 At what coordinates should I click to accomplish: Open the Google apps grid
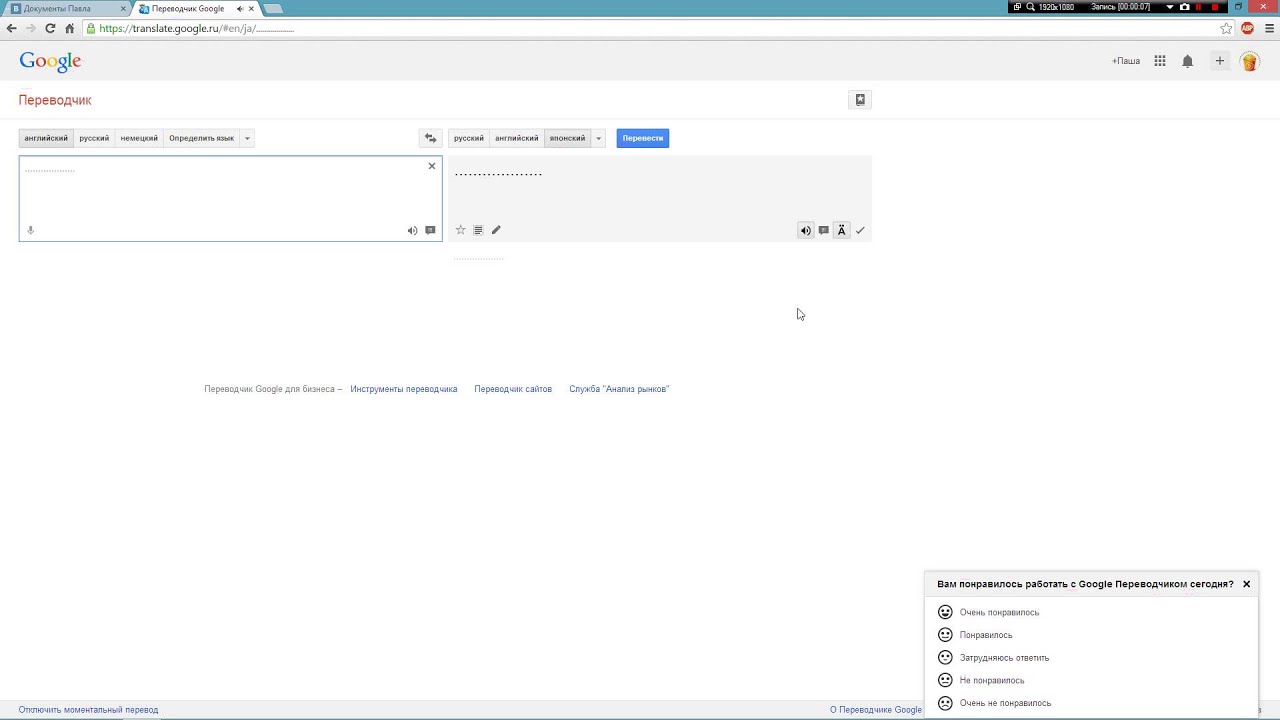click(x=1160, y=61)
